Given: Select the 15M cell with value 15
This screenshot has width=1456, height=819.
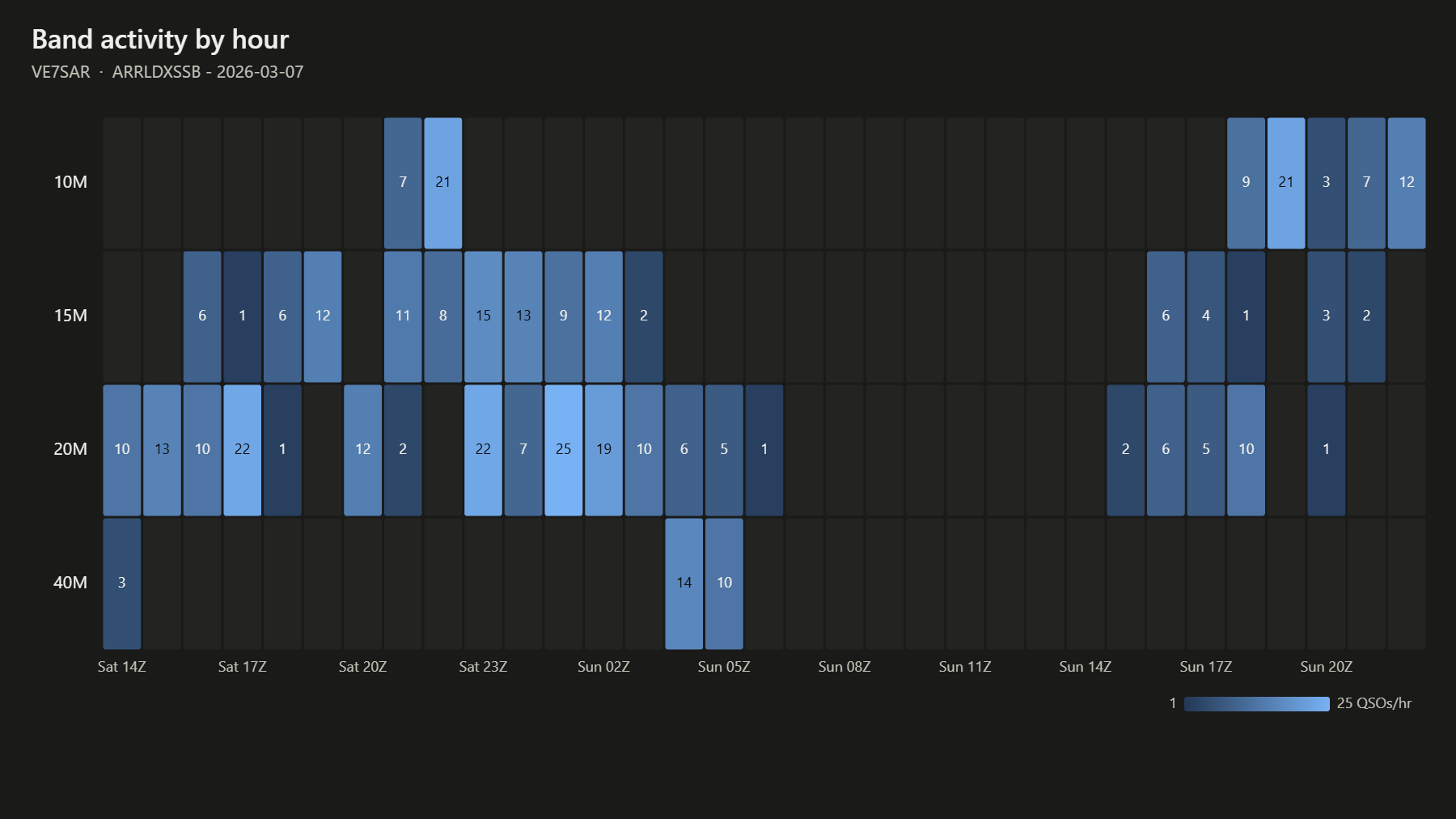Looking at the screenshot, I should [483, 316].
